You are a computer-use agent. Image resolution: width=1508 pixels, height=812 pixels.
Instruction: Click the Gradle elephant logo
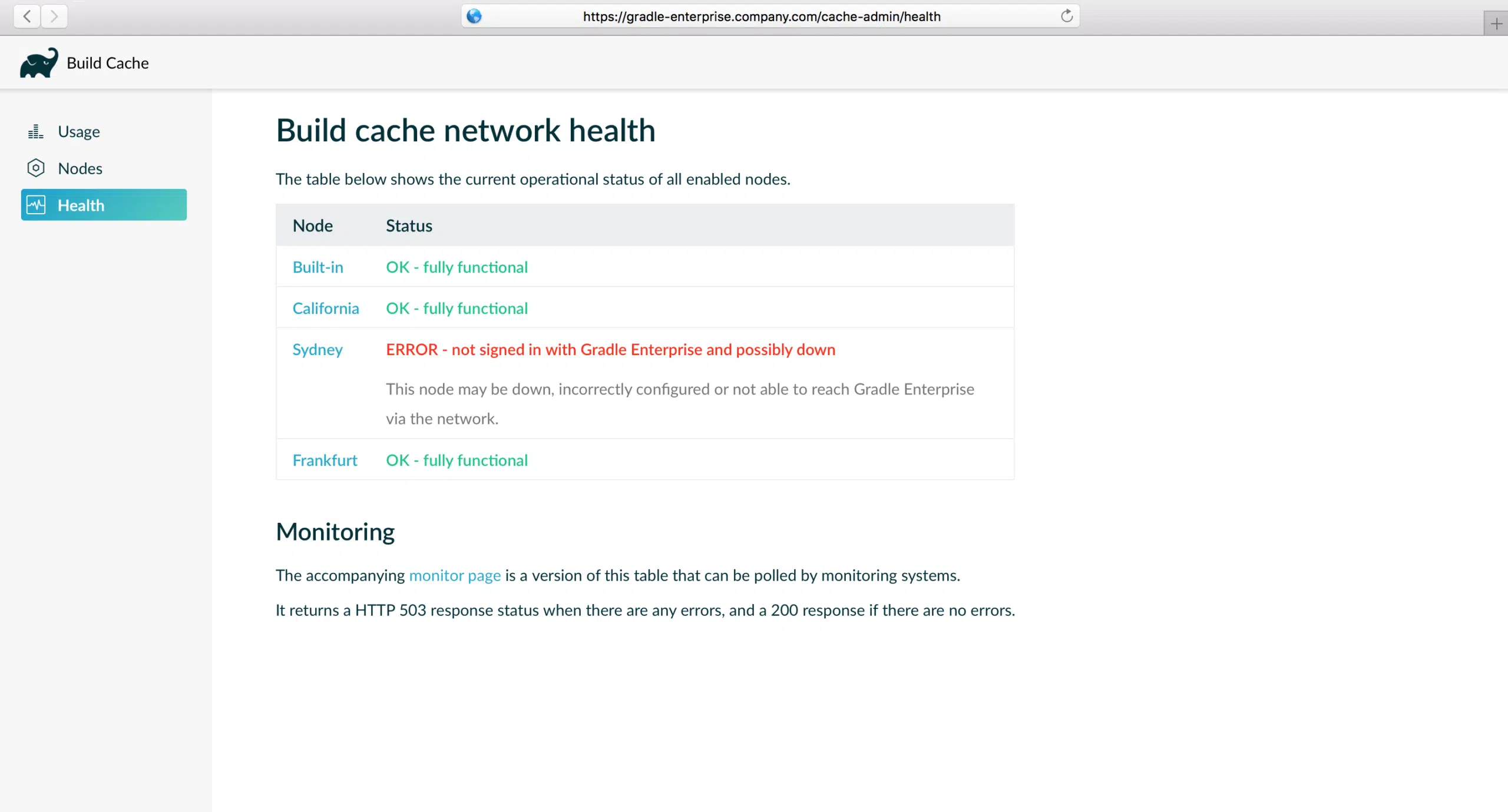coord(39,62)
